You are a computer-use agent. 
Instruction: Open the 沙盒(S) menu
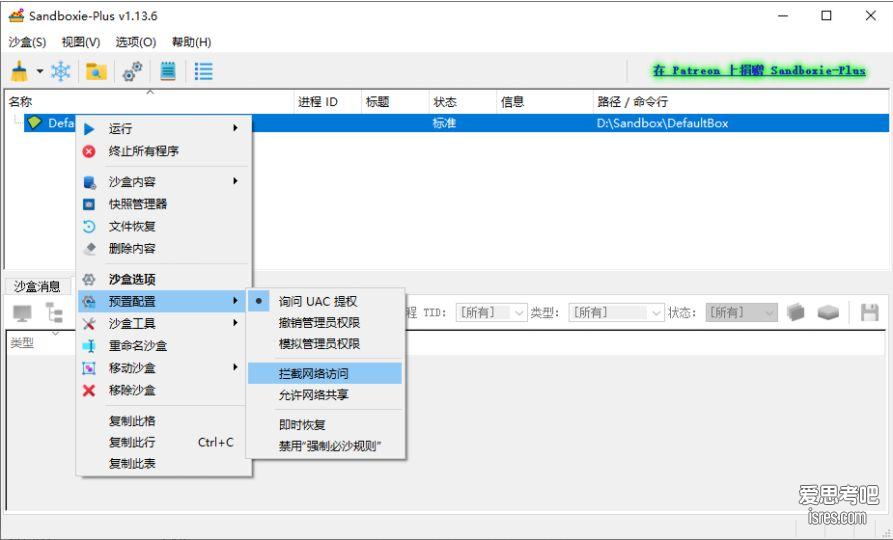27,42
